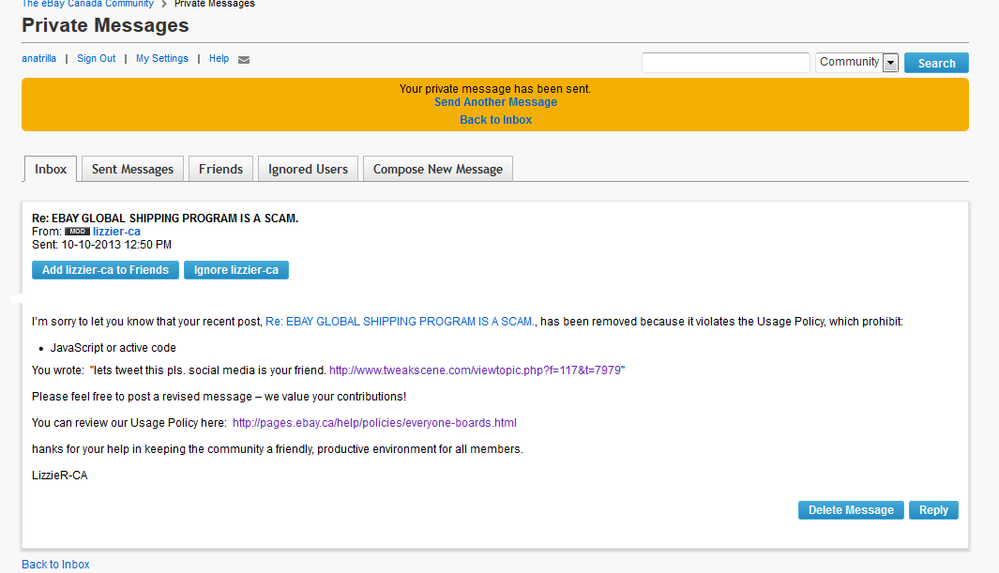Viewport: 999px width, 573px height.
Task: Open the anatrilla profile link
Action: tap(39, 59)
